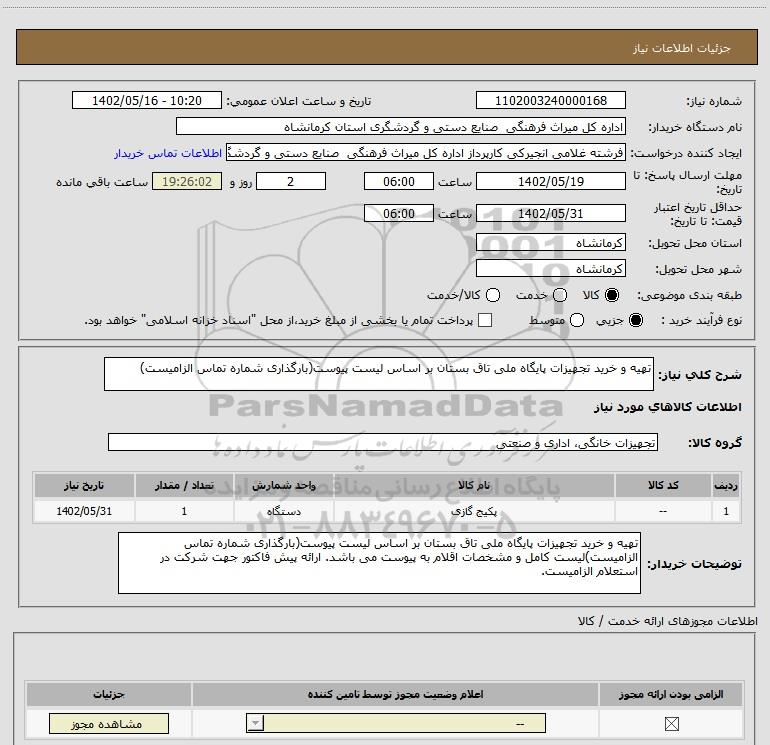Select the خدمت radio button
Viewport: 770px width, 745px height.
[560, 295]
